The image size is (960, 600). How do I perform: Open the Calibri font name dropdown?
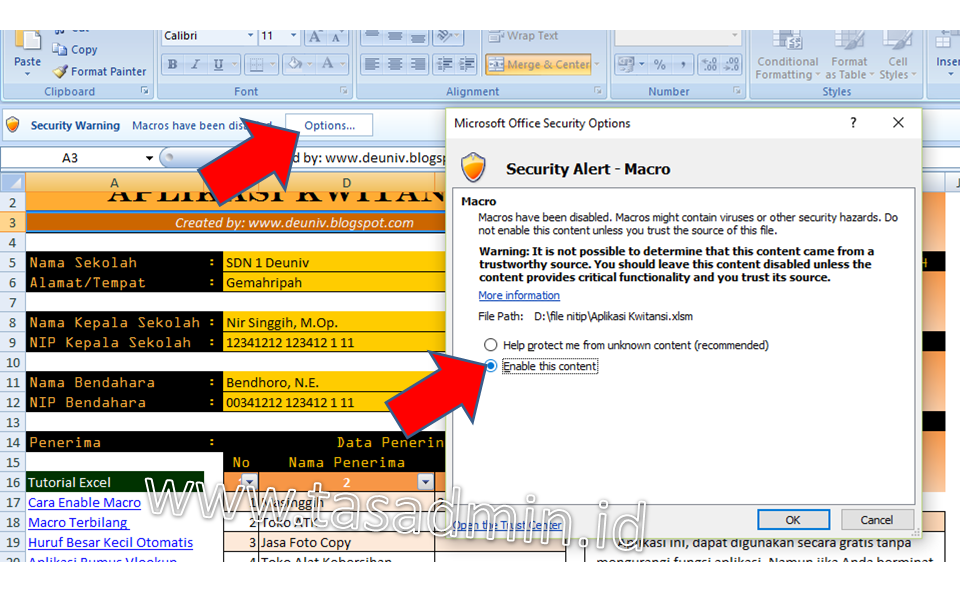[250, 36]
